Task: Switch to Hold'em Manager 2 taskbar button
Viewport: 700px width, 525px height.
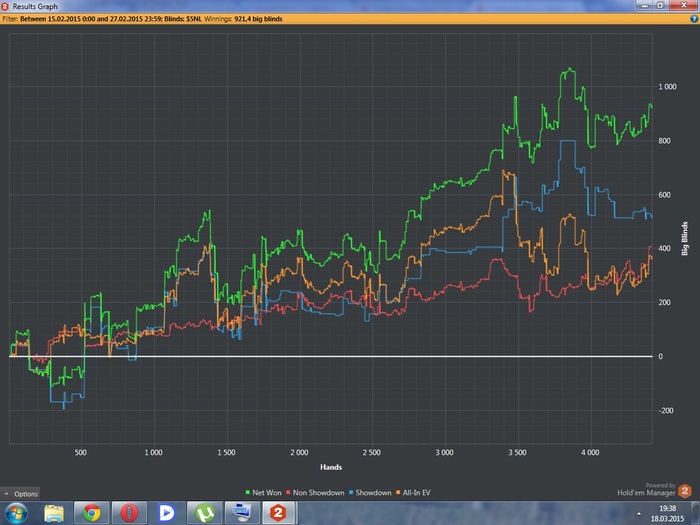Action: tap(279, 513)
